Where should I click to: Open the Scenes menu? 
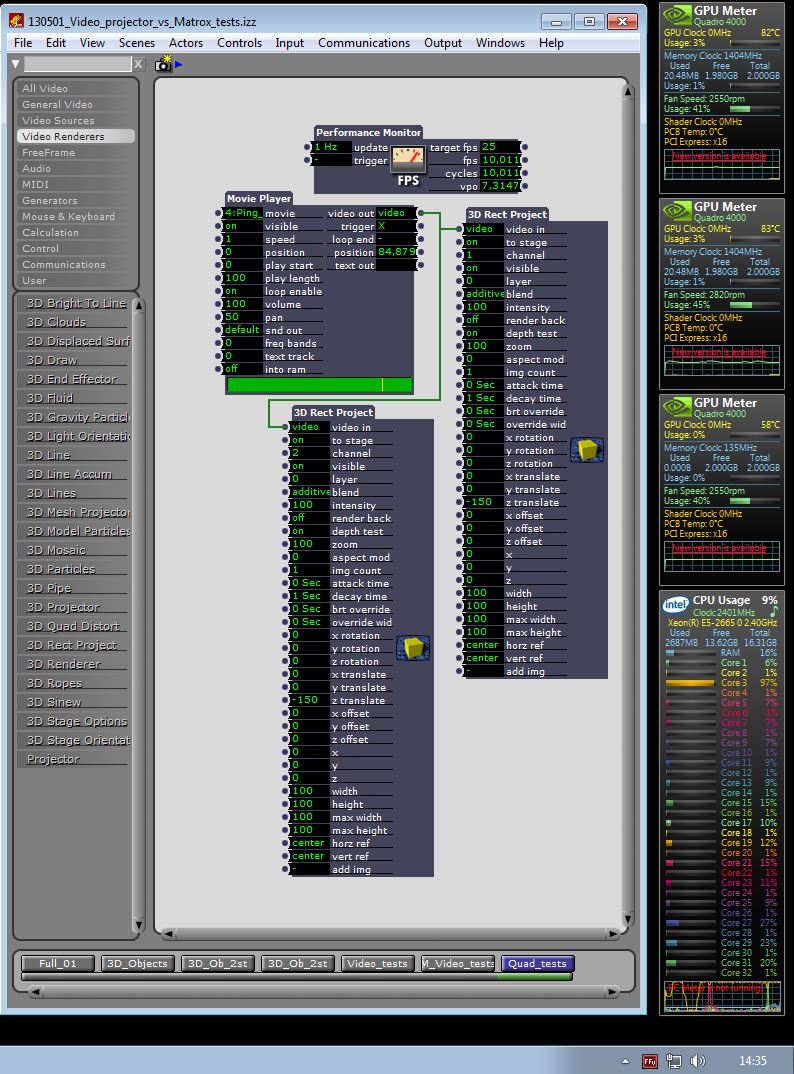coord(137,42)
